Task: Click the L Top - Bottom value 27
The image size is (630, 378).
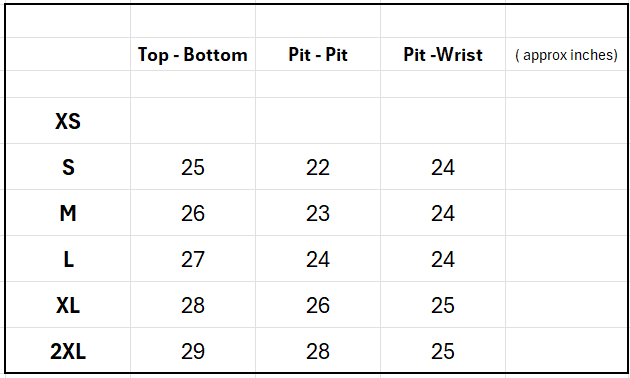Action: [x=193, y=259]
